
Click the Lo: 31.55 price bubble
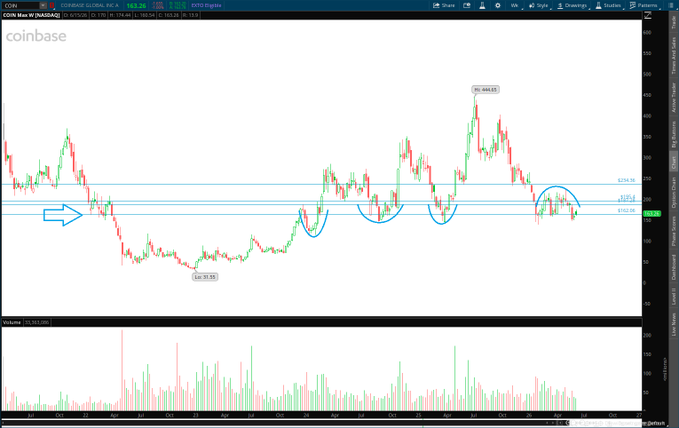[205, 277]
